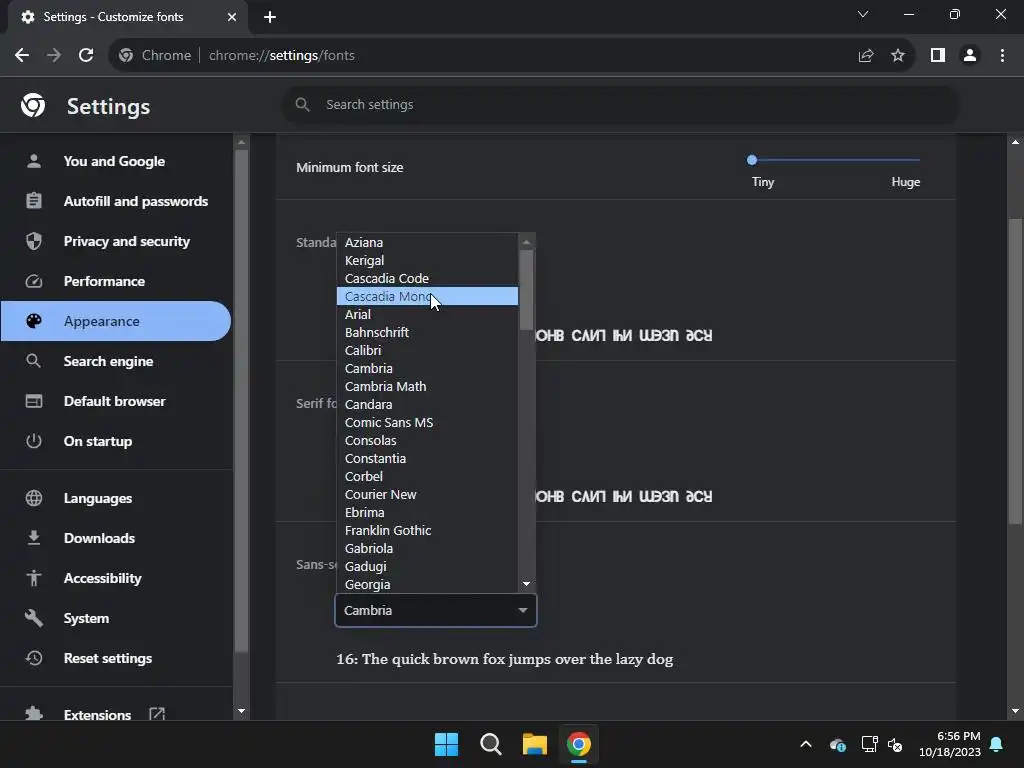
Task: Click font list scroll-down arrow
Action: click(526, 584)
